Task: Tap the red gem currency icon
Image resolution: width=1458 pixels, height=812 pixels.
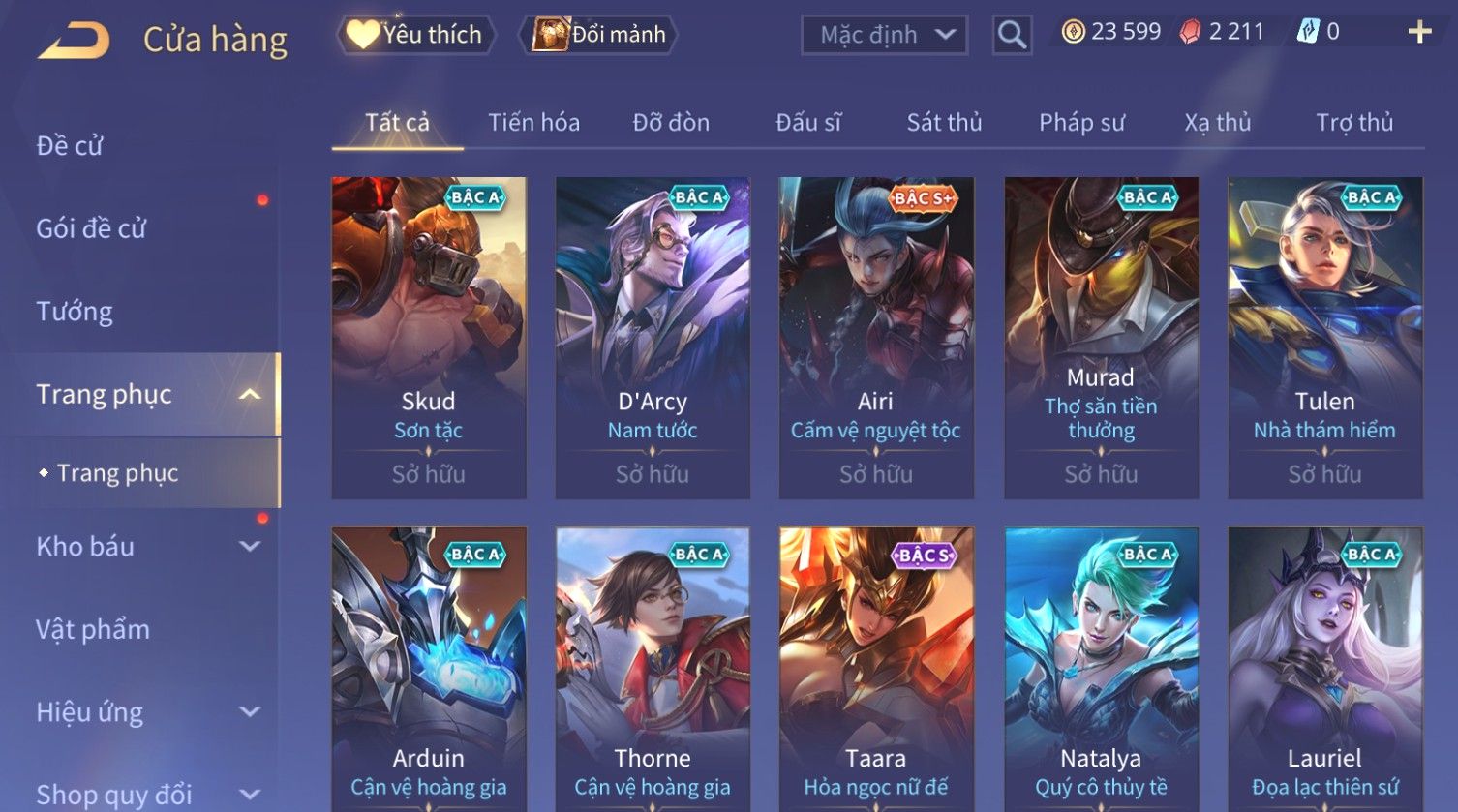Action: (1190, 33)
